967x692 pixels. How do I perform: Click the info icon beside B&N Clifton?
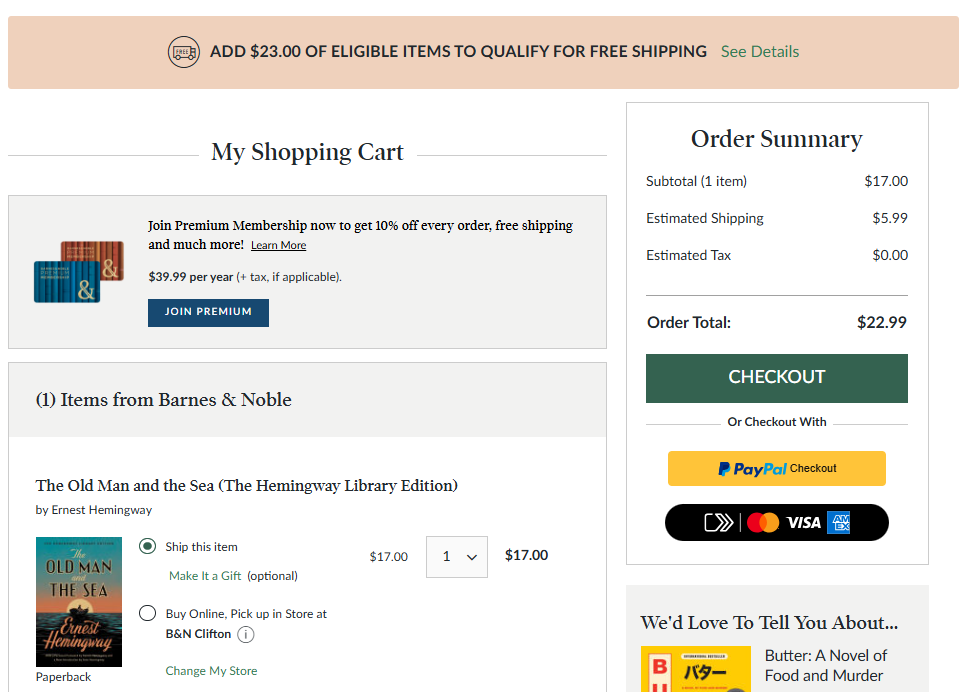244,634
